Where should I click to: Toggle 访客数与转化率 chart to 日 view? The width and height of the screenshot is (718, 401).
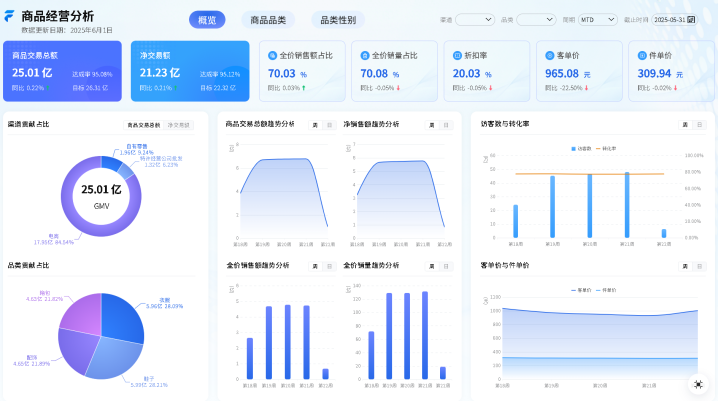[699, 125]
